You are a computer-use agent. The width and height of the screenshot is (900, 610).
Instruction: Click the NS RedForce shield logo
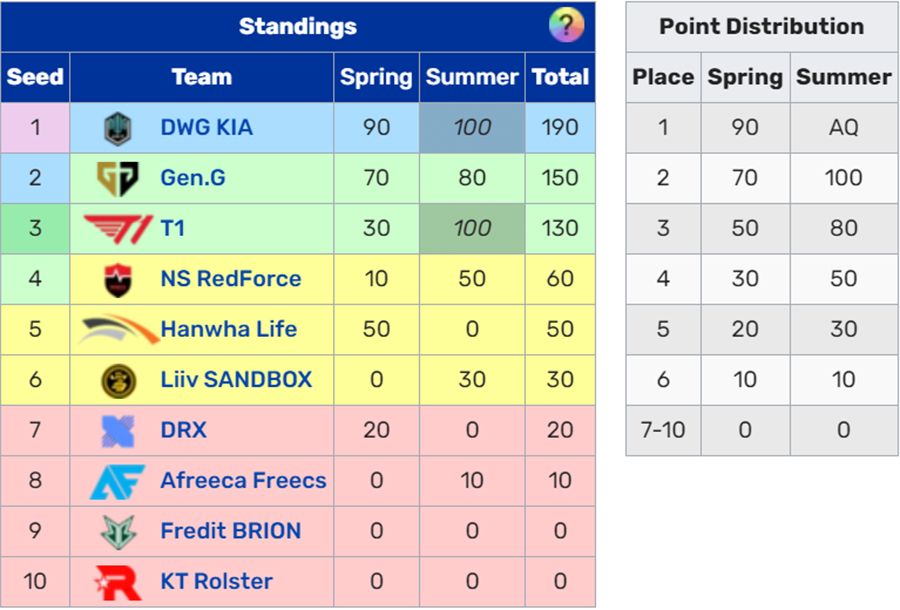(118, 279)
